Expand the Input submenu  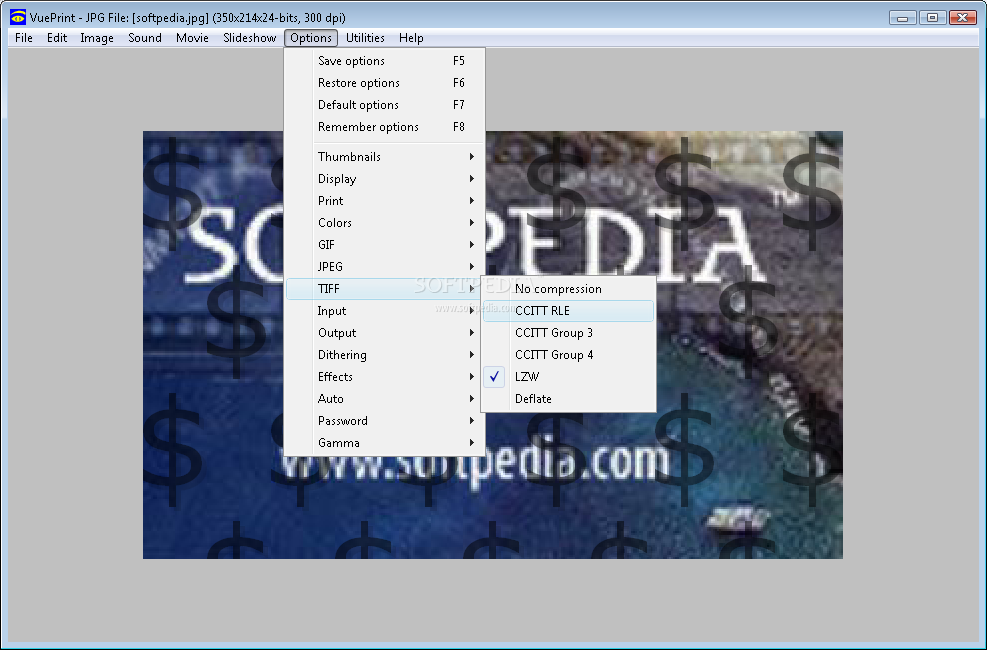[385, 311]
